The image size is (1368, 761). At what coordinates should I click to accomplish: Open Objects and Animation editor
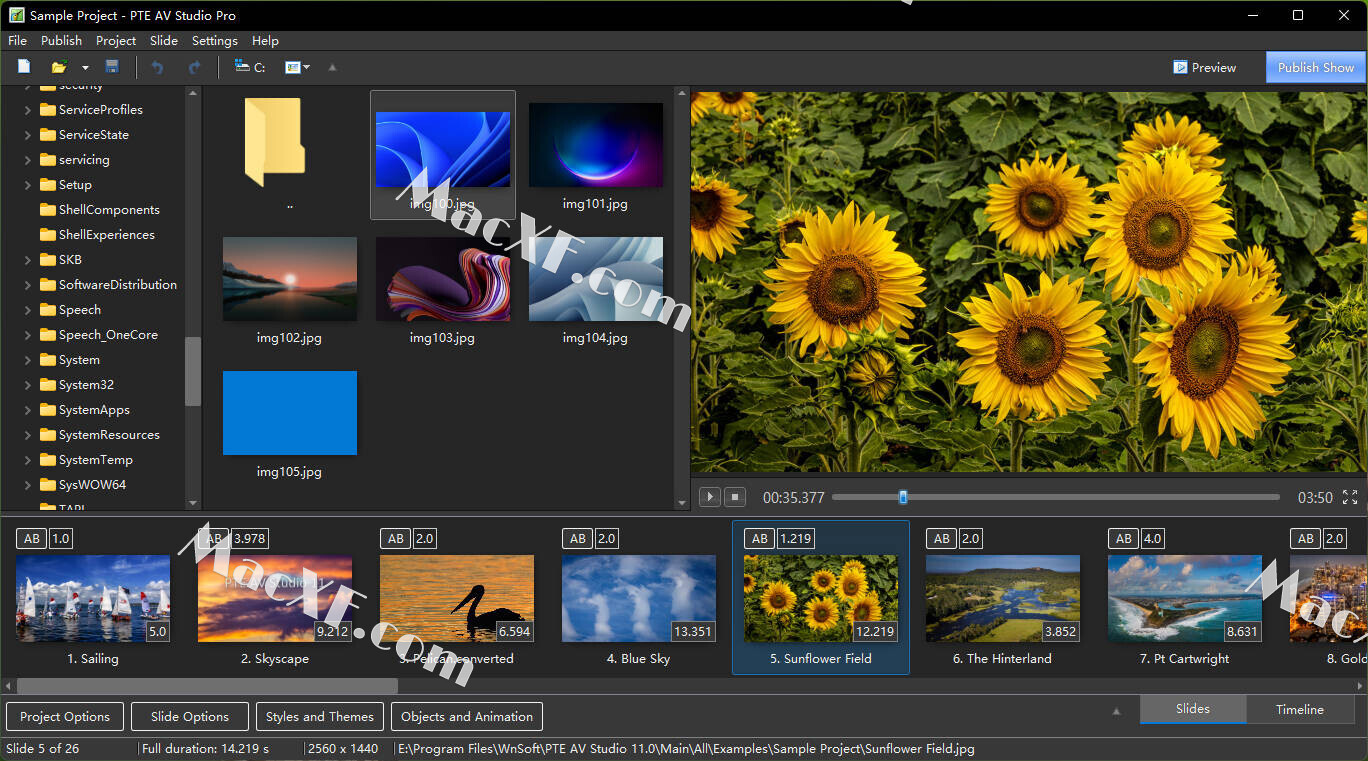pos(466,716)
